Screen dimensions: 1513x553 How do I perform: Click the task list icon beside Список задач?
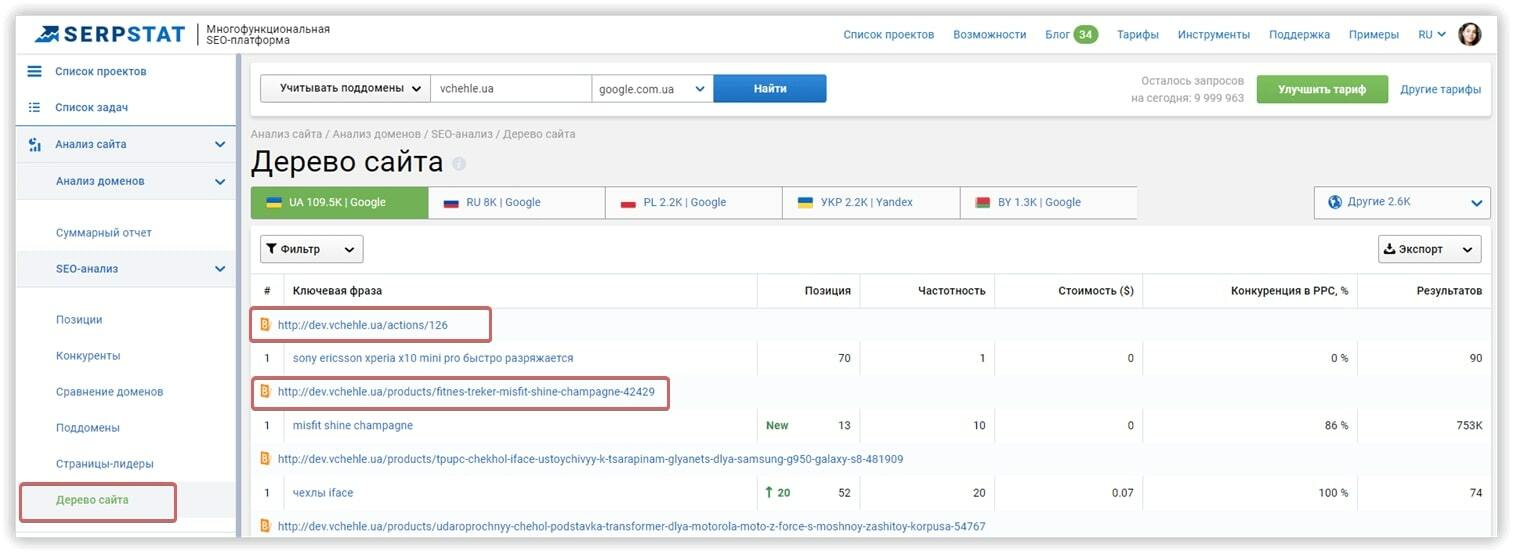coord(34,107)
